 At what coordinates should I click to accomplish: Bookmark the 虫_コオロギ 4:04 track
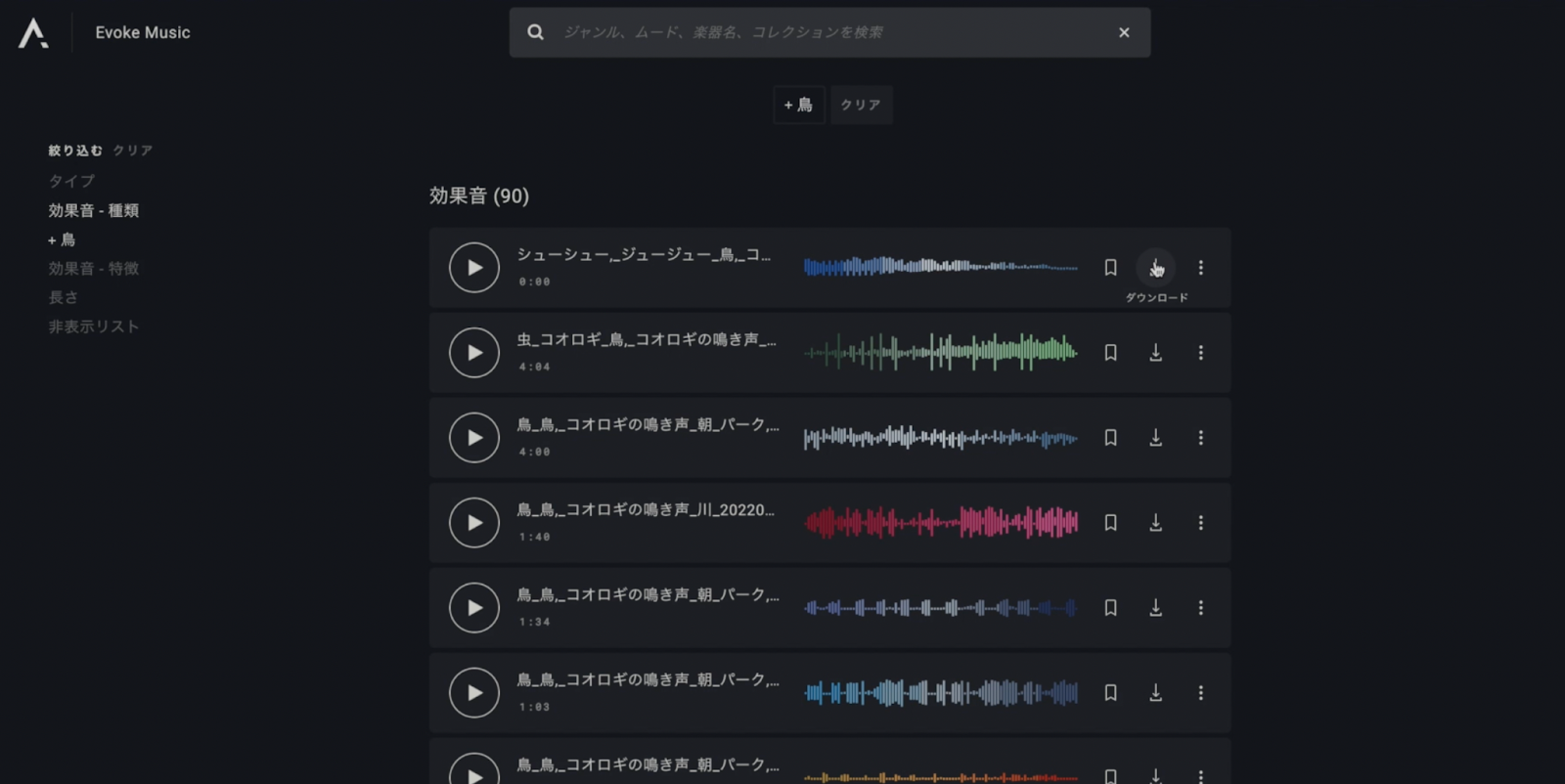[1110, 353]
